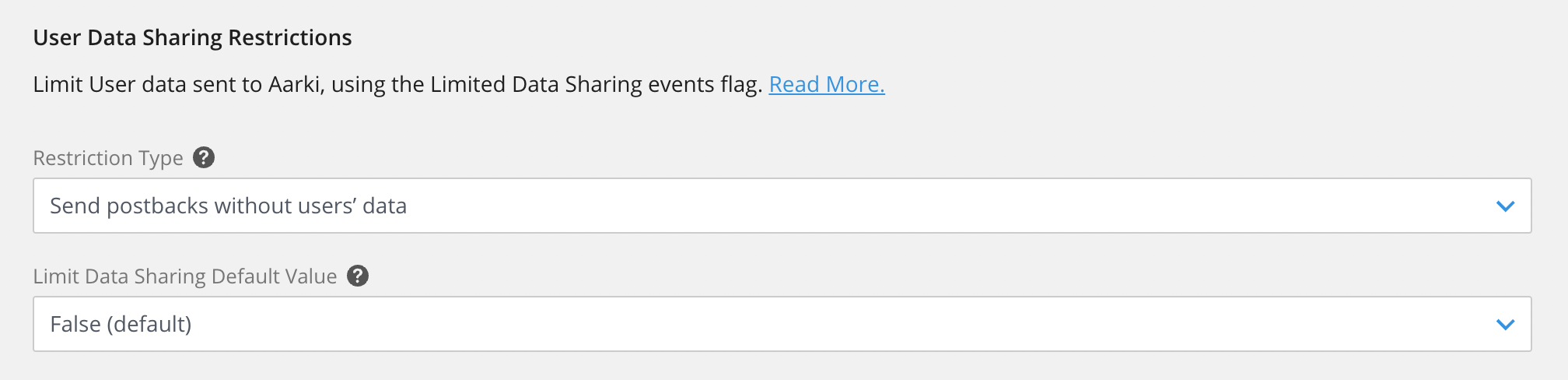Toggle the default value dropdown chevron

(x=1506, y=325)
